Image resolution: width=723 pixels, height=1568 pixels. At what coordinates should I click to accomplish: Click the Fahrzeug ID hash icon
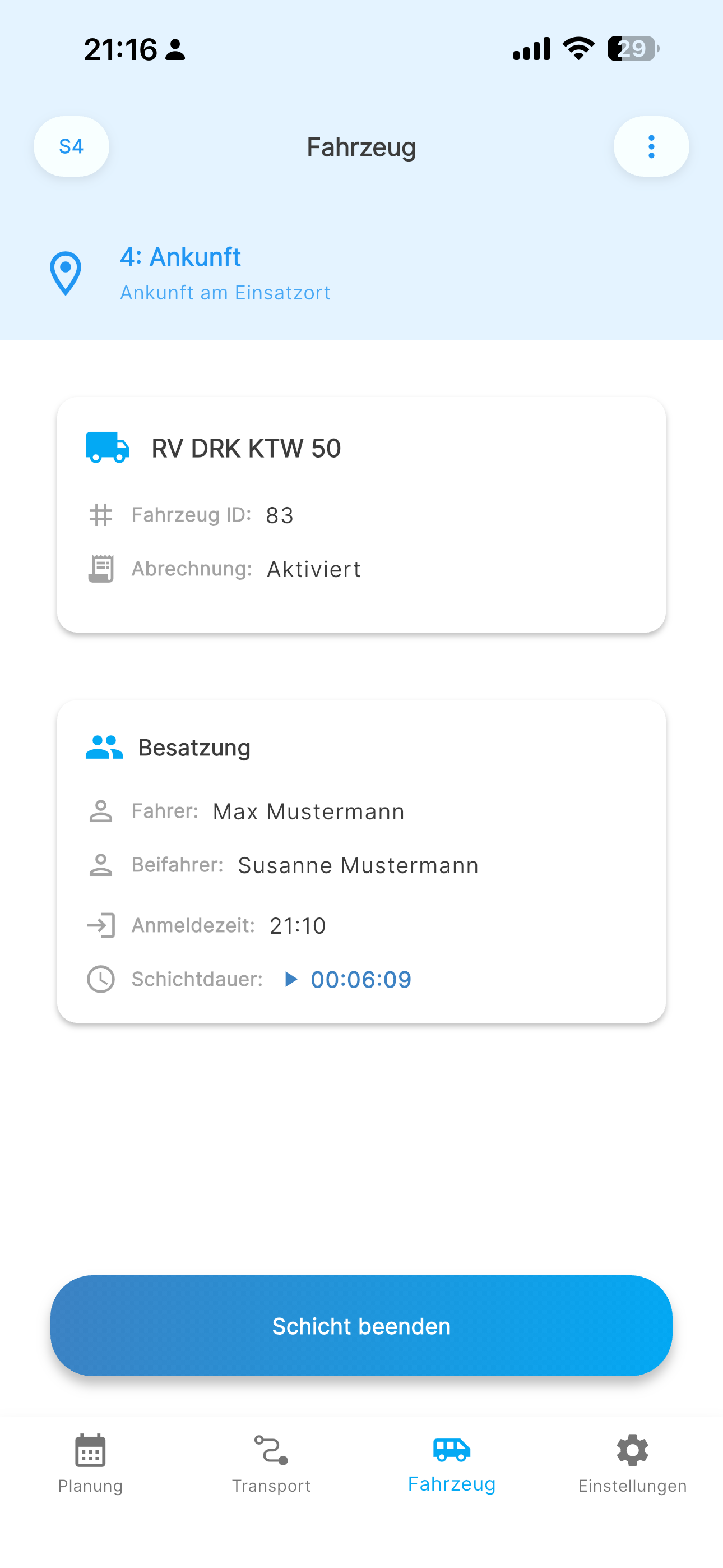pos(100,514)
